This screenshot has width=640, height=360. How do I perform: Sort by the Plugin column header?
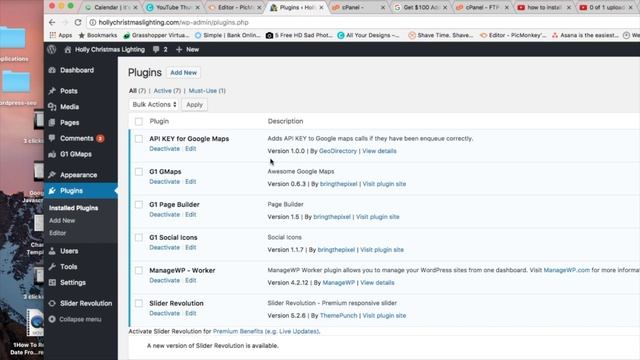(x=159, y=121)
